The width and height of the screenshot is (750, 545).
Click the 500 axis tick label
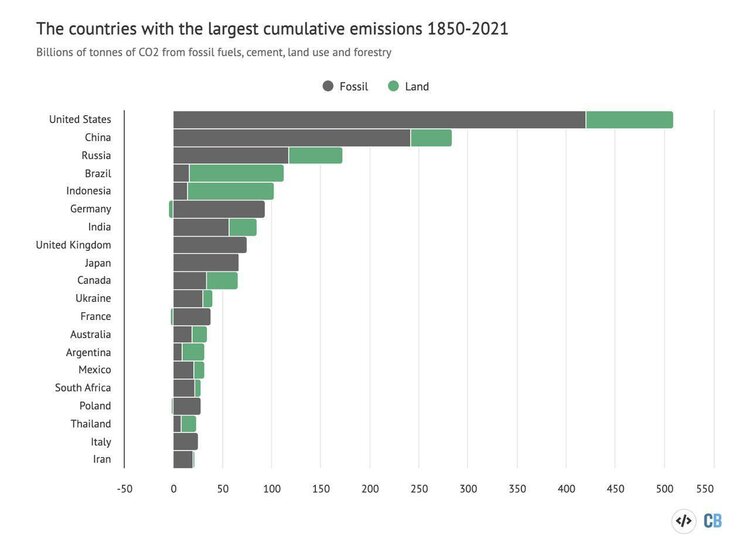click(664, 489)
